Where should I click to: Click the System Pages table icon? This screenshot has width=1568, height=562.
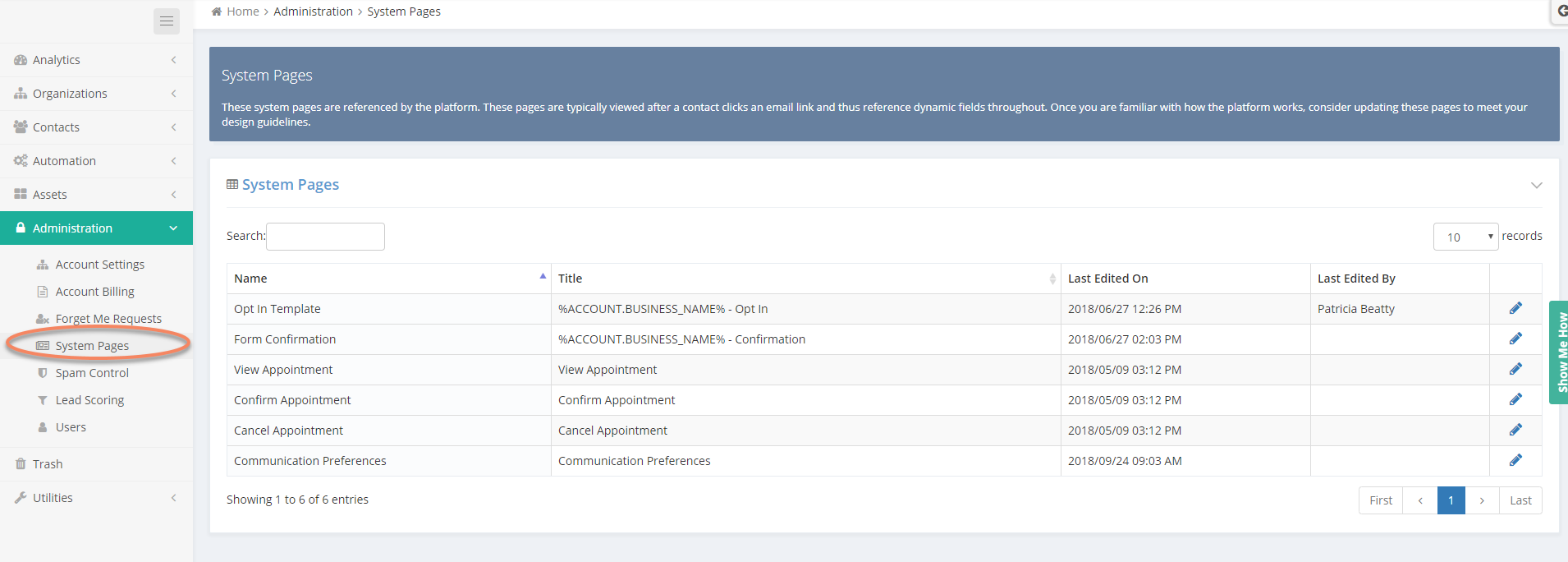click(232, 185)
